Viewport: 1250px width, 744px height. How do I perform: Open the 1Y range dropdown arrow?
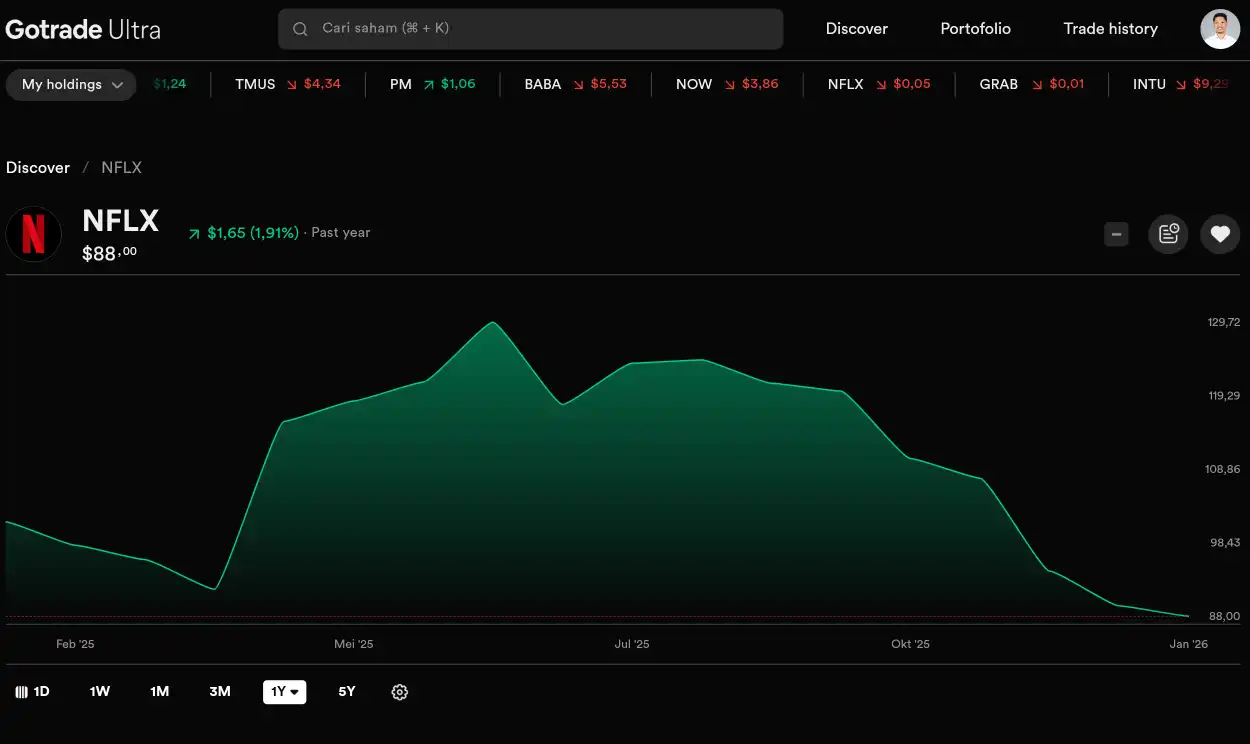pos(295,692)
